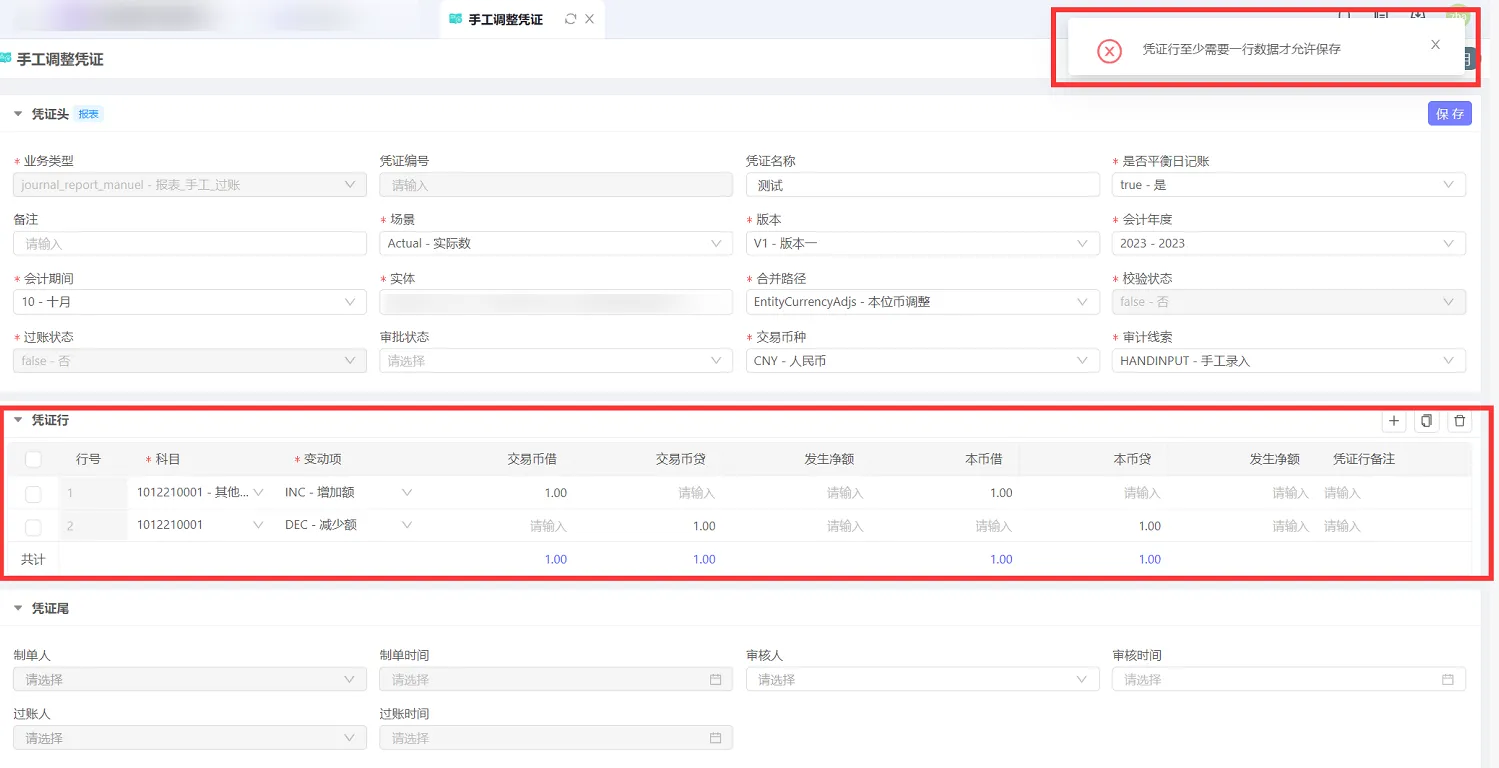Click the refresh icon on 手工调整凭证 tab
Screen dimensions: 1499x768
[x=571, y=19]
